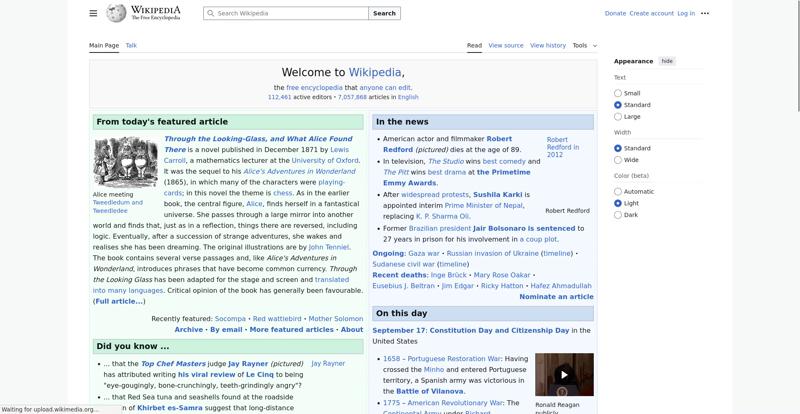
Task: Focus the Search Wikipedia input field
Action: (x=286, y=13)
